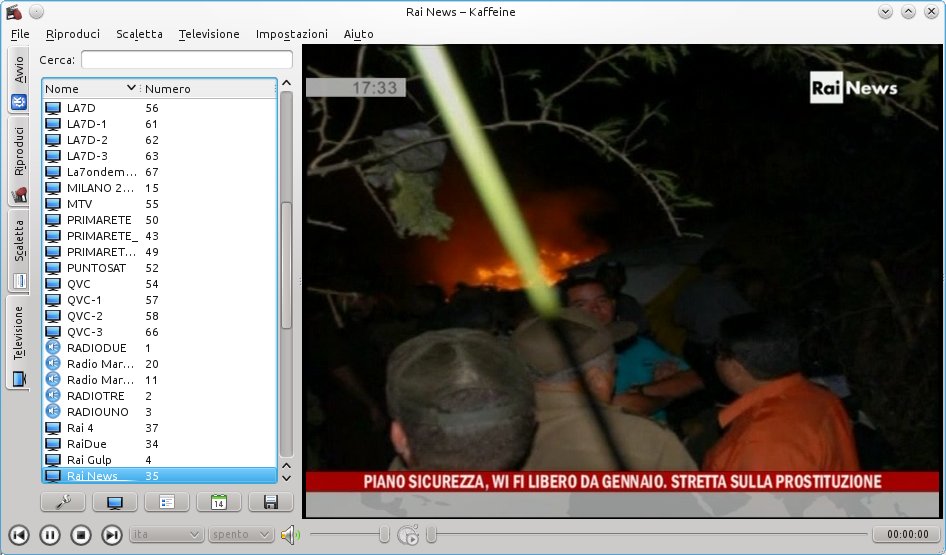Switch to the Riproduci side tab
946x555 pixels.
(x=19, y=161)
